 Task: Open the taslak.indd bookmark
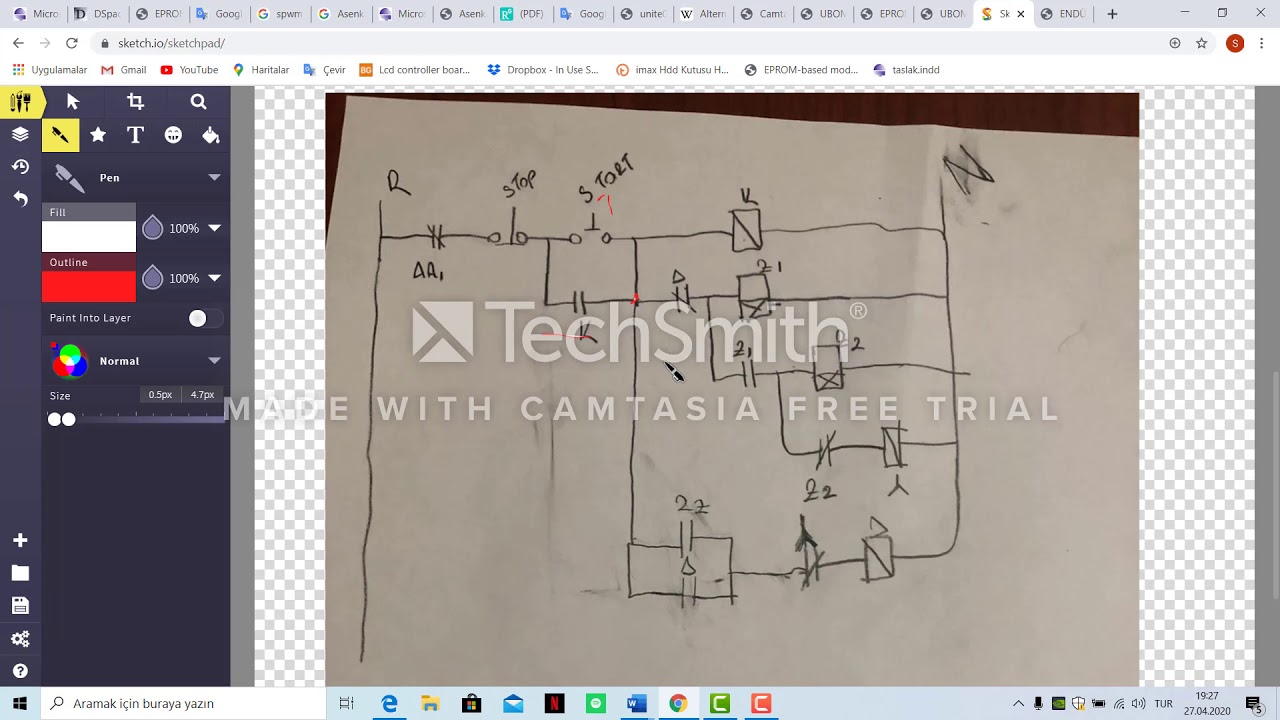coord(906,70)
